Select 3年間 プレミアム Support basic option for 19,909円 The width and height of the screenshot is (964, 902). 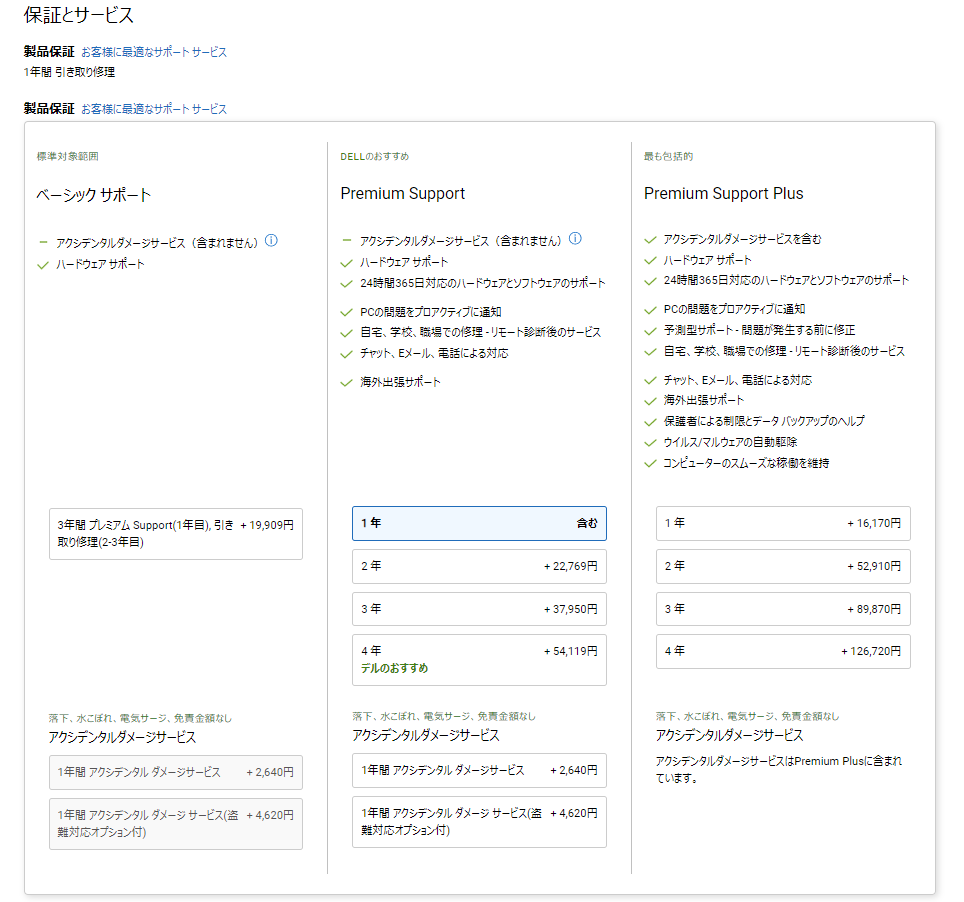tap(176, 533)
